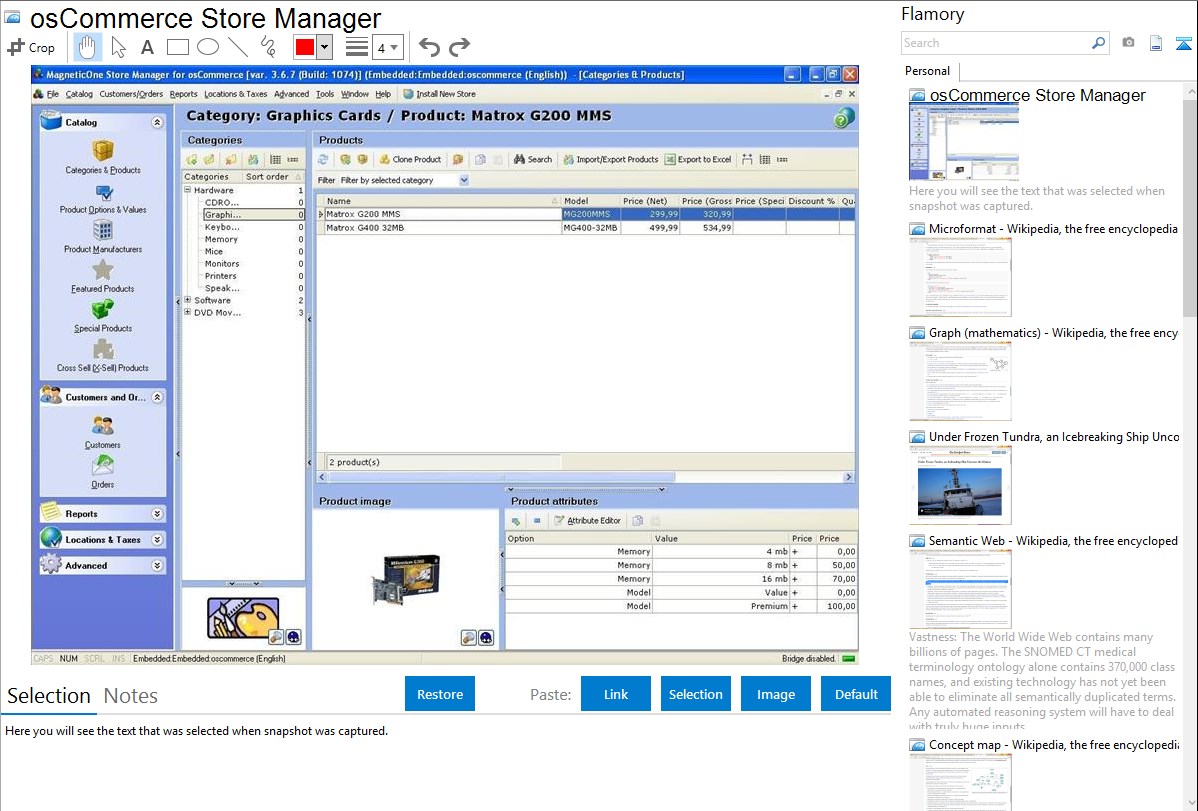The image size is (1198, 811).
Task: Click the line thickness icon
Action: point(356,47)
